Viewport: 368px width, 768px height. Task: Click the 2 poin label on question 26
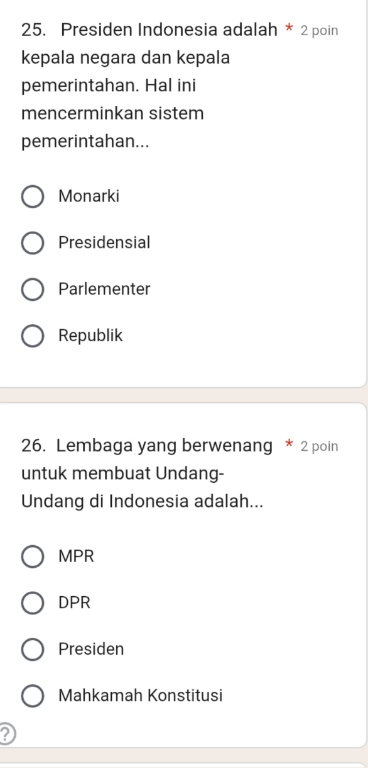[319, 446]
